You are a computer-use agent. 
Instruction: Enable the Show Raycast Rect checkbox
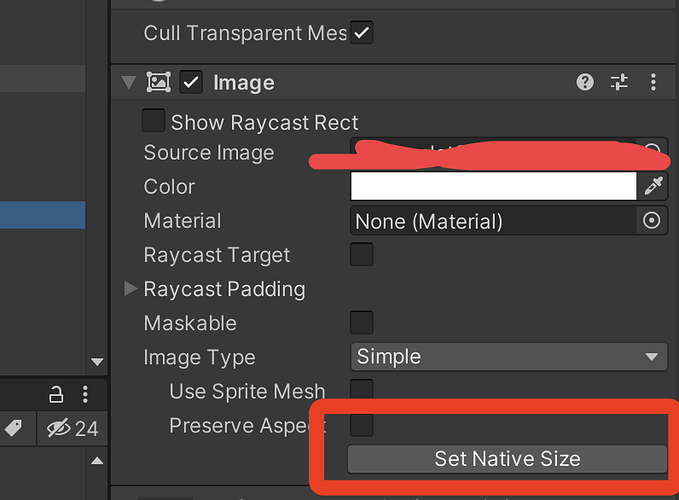pyautogui.click(x=153, y=122)
